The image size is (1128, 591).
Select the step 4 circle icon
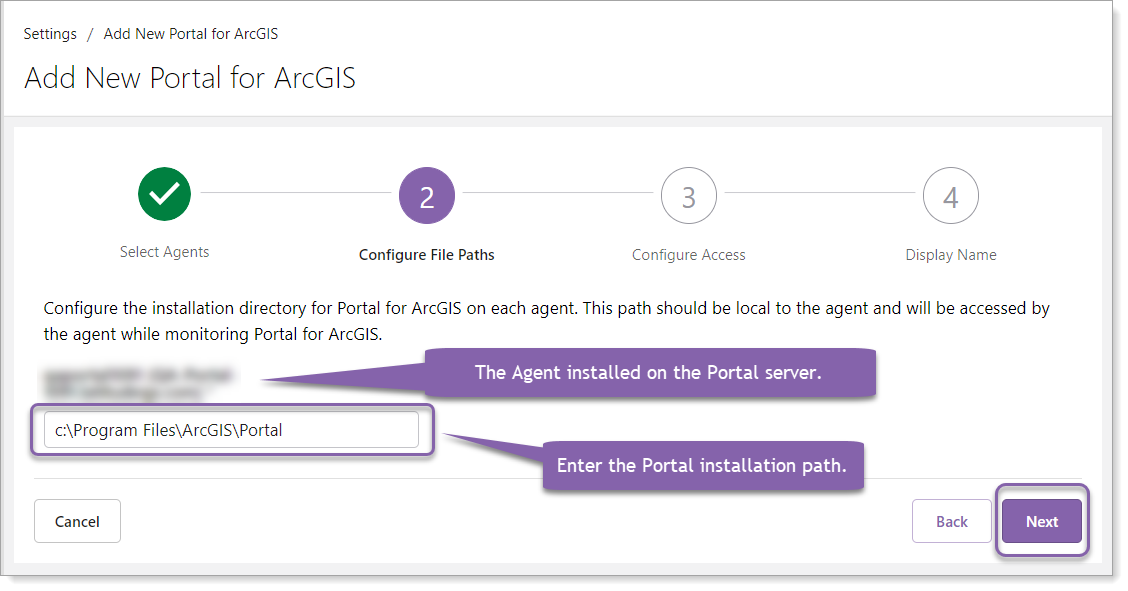tap(950, 196)
